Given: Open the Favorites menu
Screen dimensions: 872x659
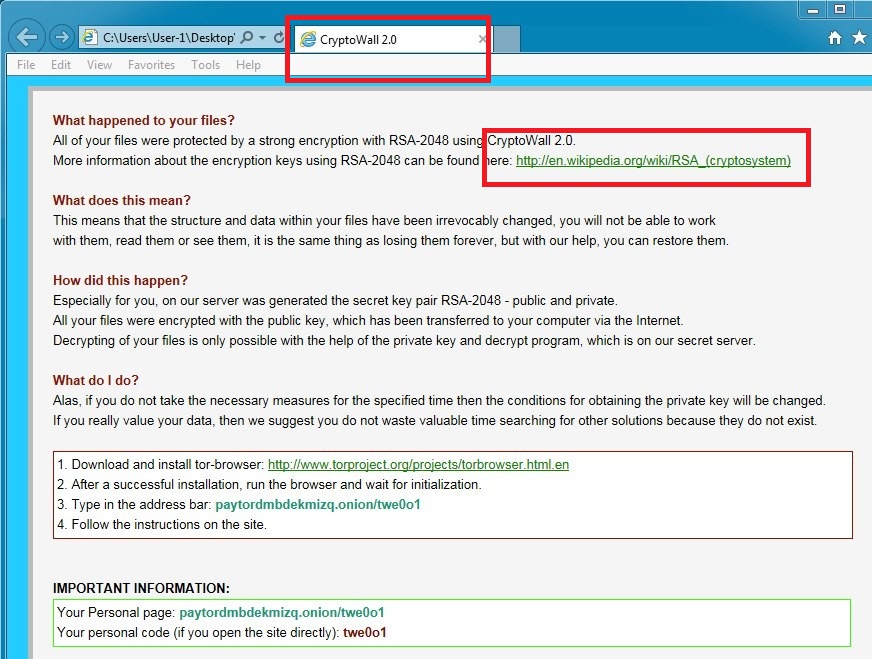Looking at the screenshot, I should click(151, 65).
